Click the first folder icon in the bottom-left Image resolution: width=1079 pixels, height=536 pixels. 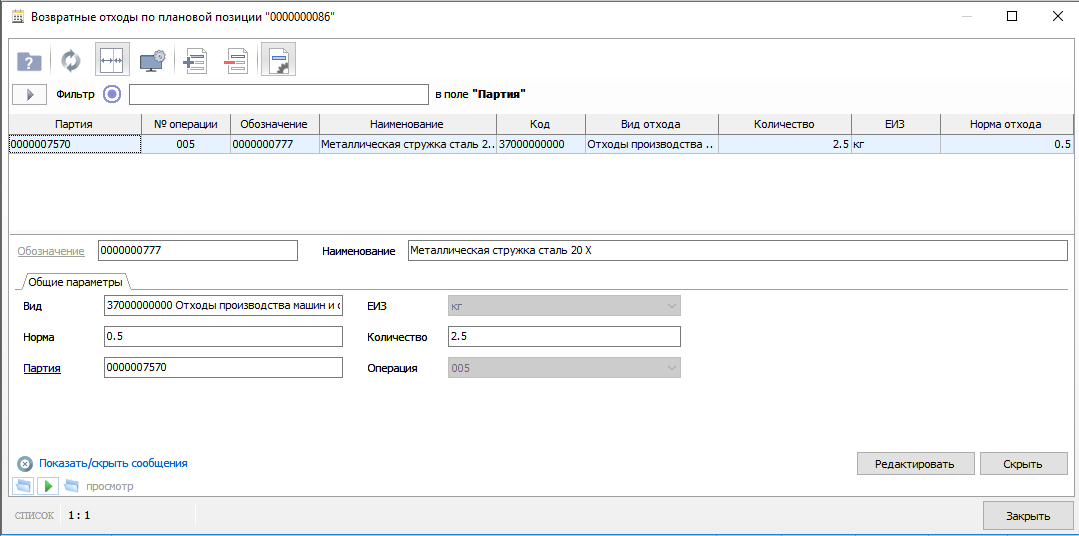pos(22,486)
